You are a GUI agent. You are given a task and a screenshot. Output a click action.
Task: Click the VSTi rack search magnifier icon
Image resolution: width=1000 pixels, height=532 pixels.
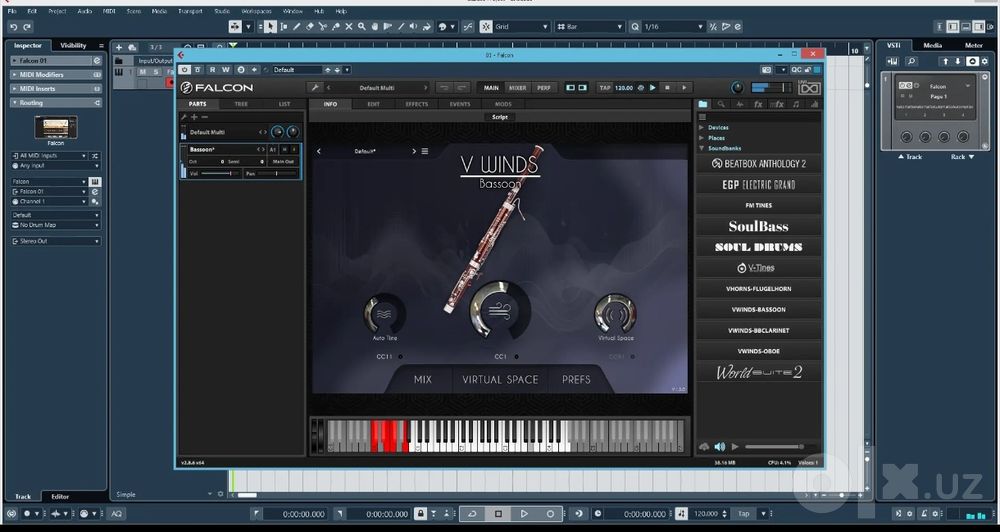click(912, 61)
